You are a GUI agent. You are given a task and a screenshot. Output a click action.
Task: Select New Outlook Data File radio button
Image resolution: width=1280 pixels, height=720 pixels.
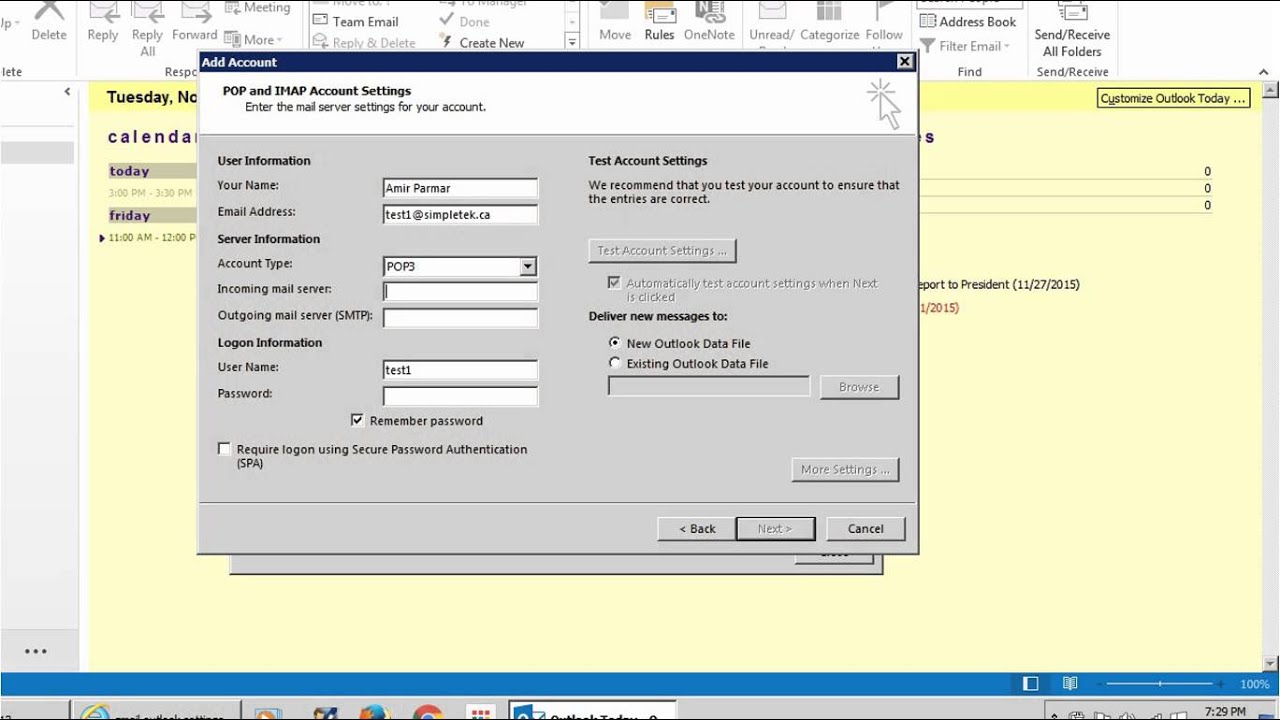click(614, 342)
